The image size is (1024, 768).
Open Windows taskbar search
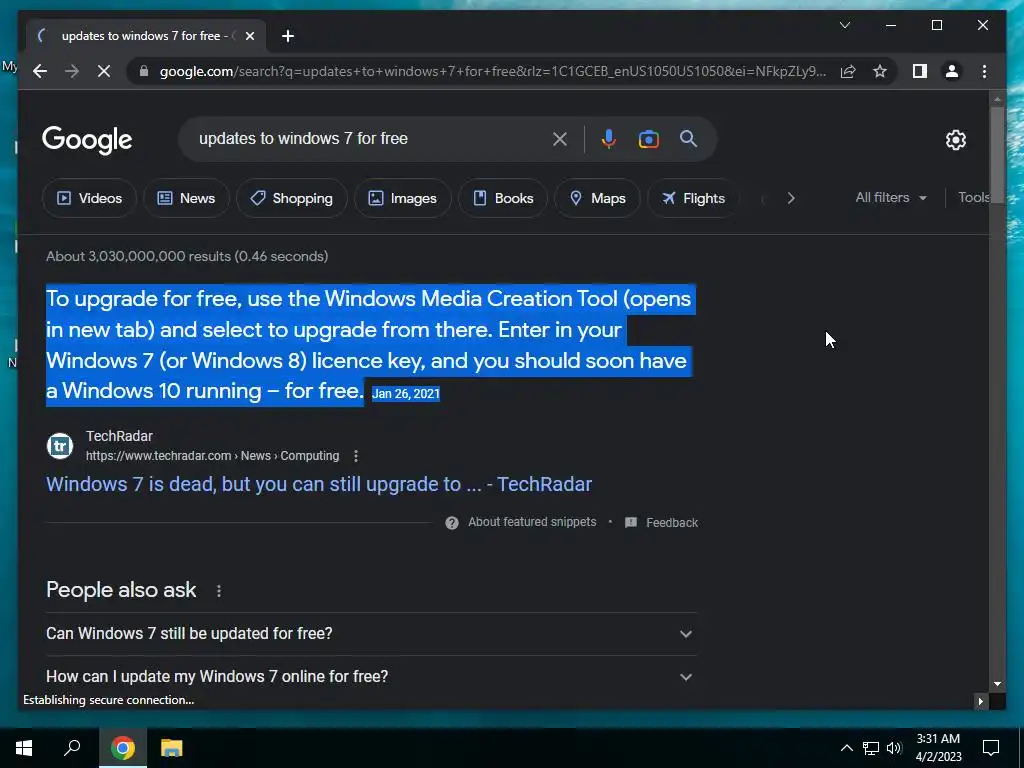click(x=72, y=748)
